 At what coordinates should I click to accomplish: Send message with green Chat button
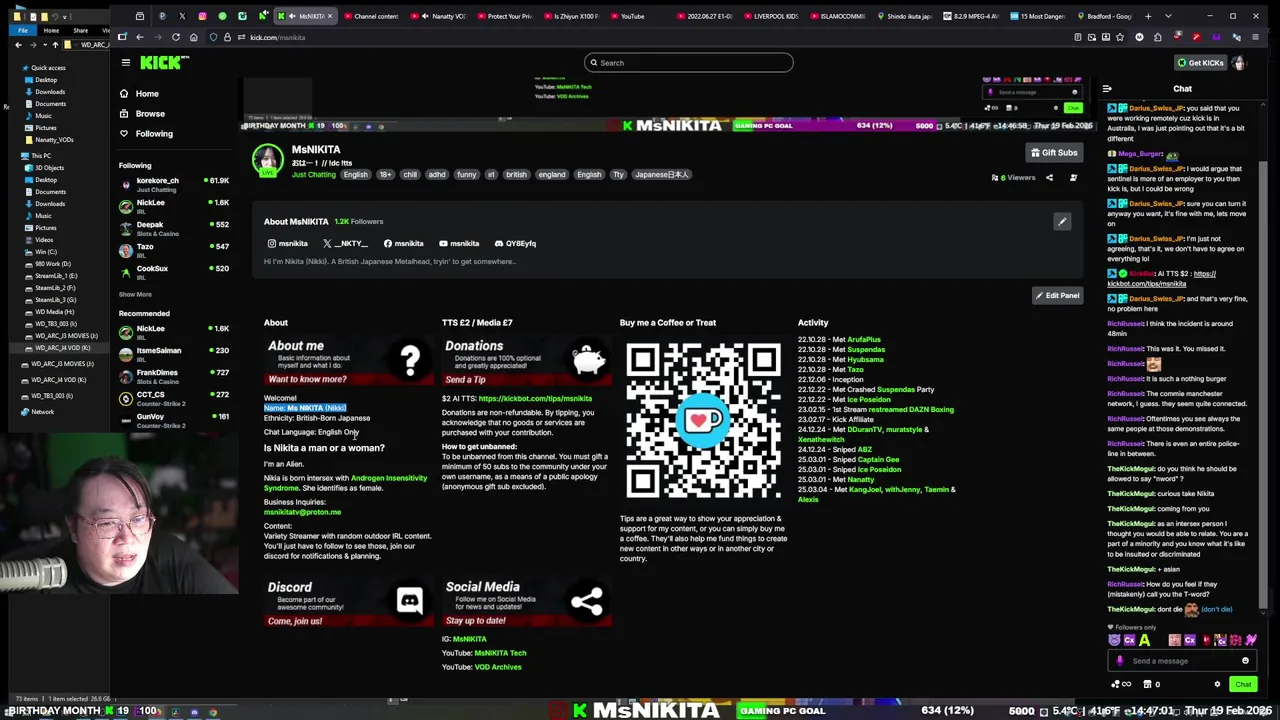[x=1242, y=684]
